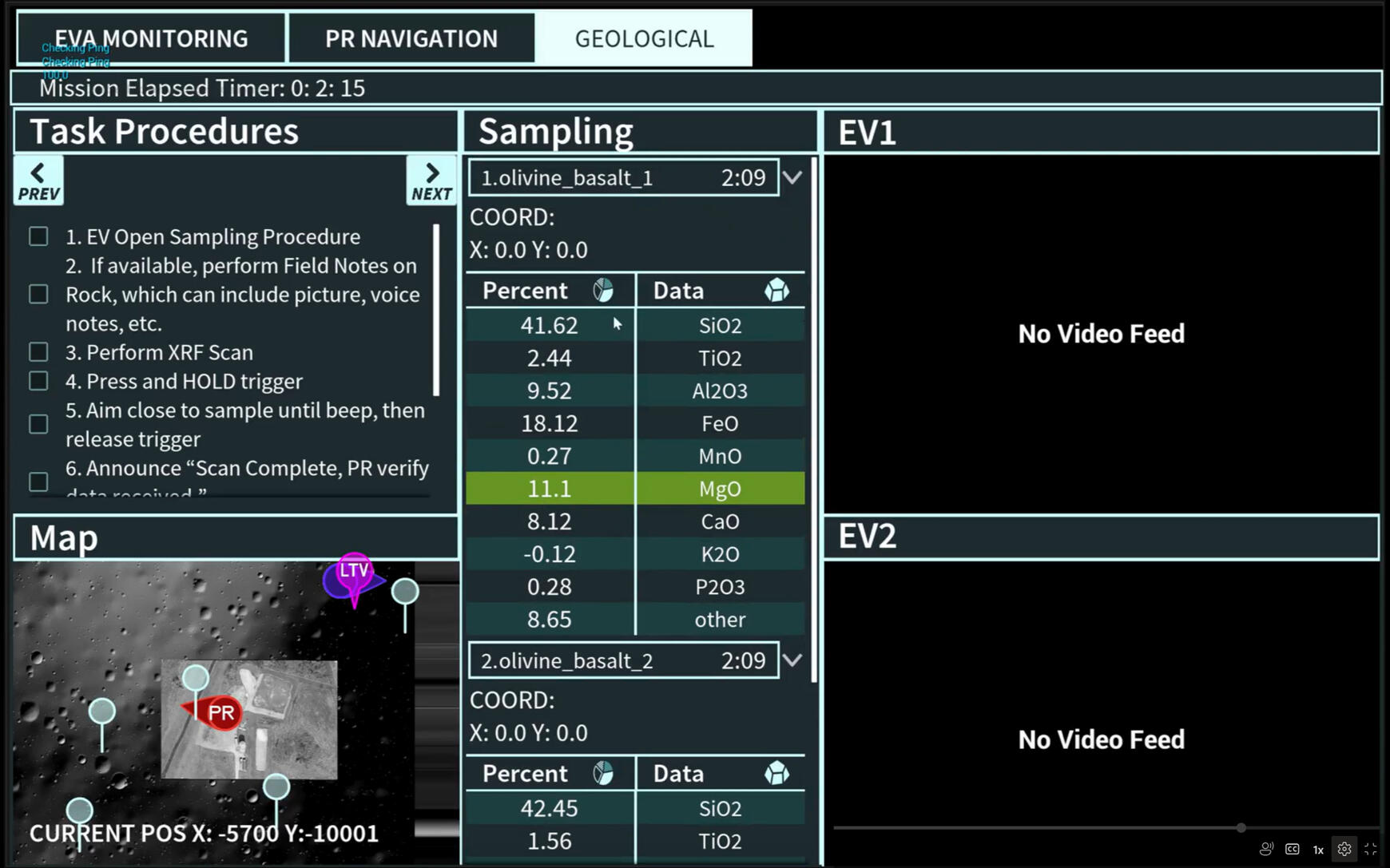Viewport: 1390px width, 868px height.
Task: Open the 1x playback speed selector
Action: click(1318, 850)
